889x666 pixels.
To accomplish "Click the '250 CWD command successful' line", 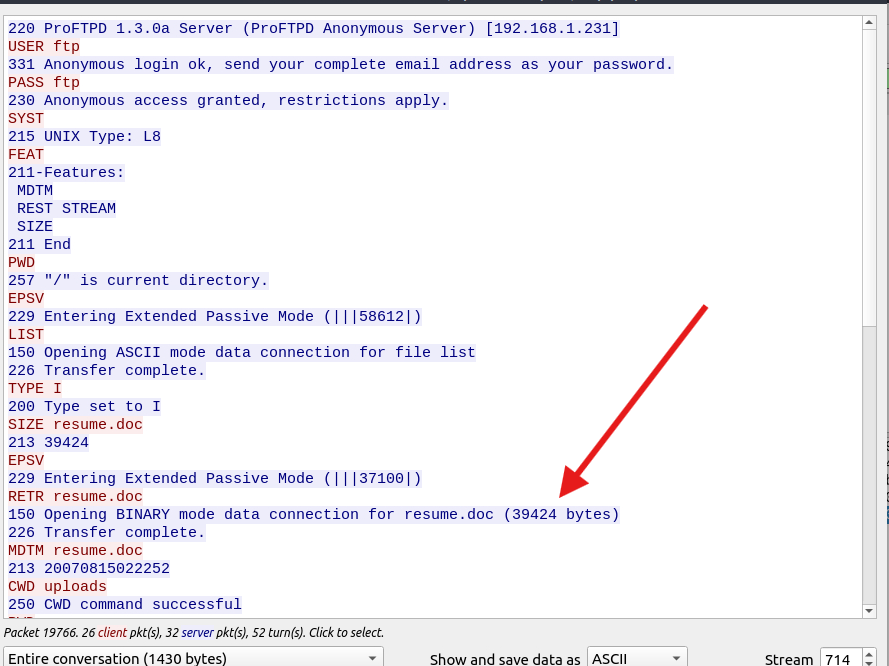I will 124,605.
